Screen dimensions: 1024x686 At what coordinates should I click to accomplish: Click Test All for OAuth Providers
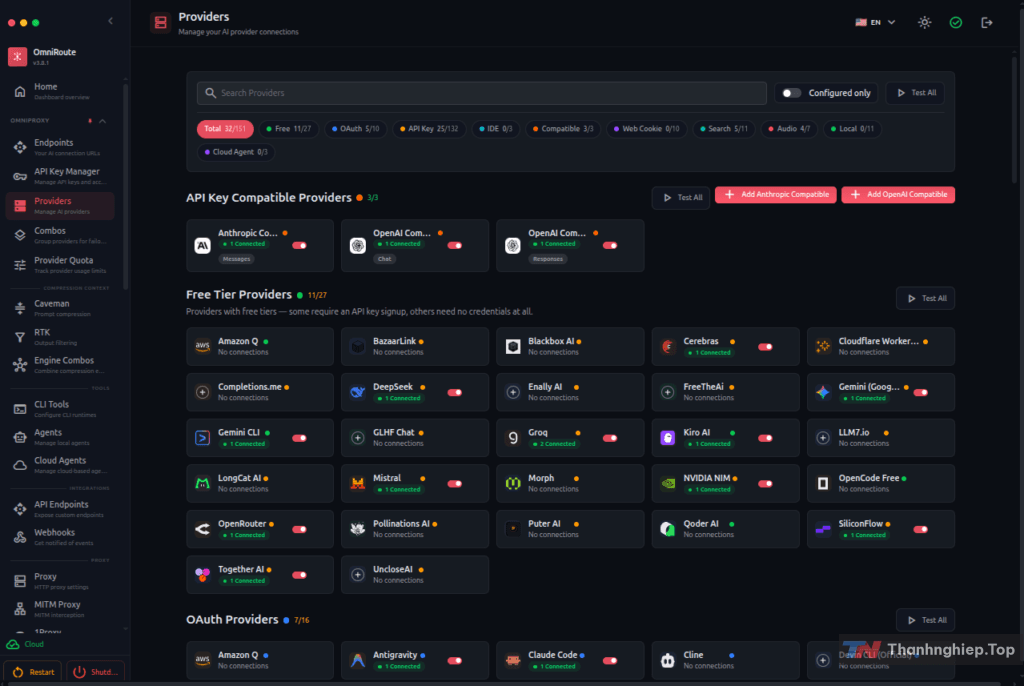coord(926,620)
